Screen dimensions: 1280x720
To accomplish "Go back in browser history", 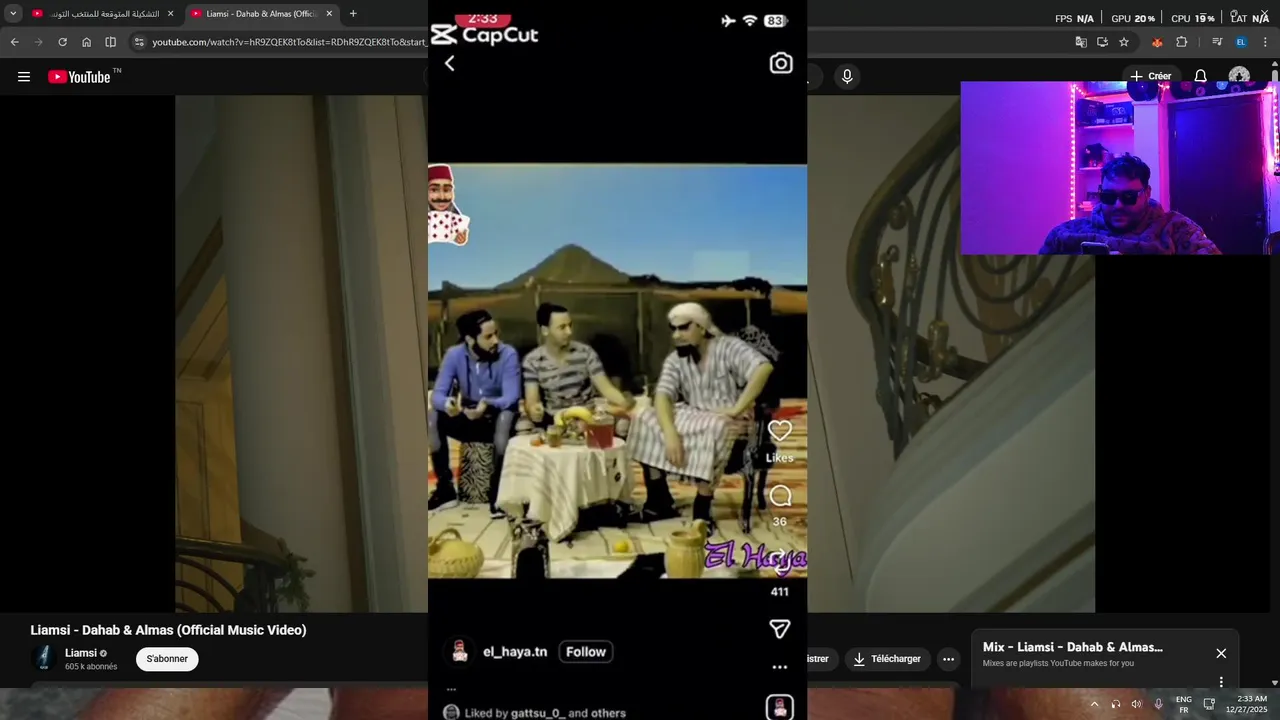I will coord(14,42).
